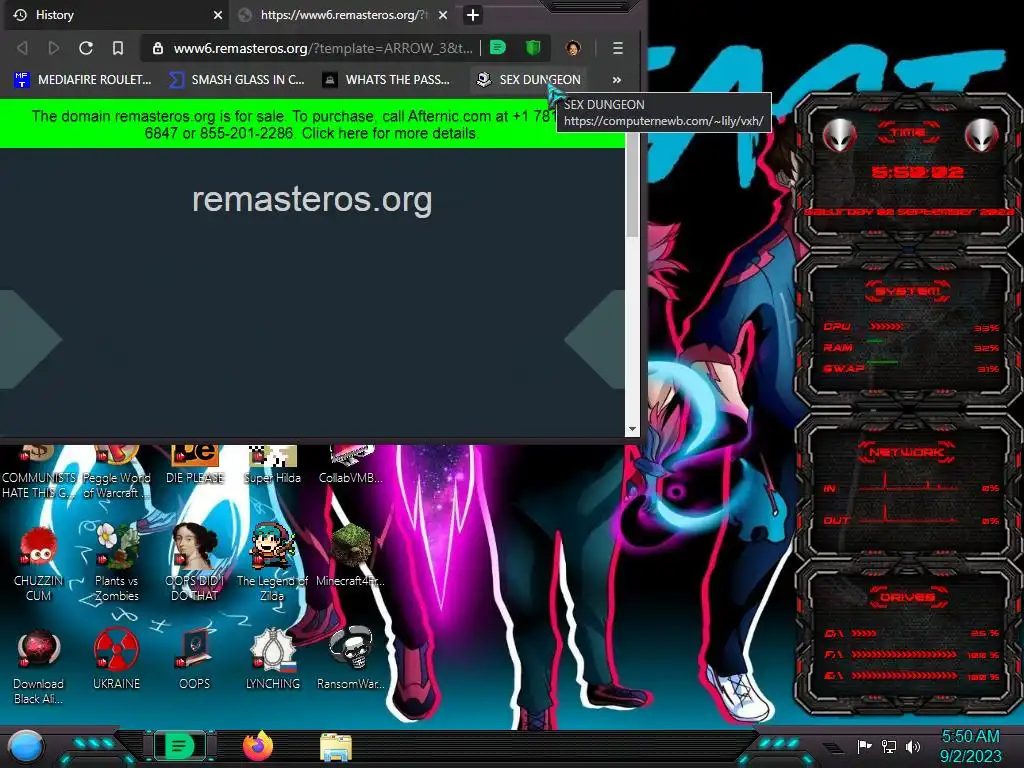This screenshot has height=768, width=1024.
Task: Select The Legend of Zilda desktop icon
Action: click(x=272, y=563)
